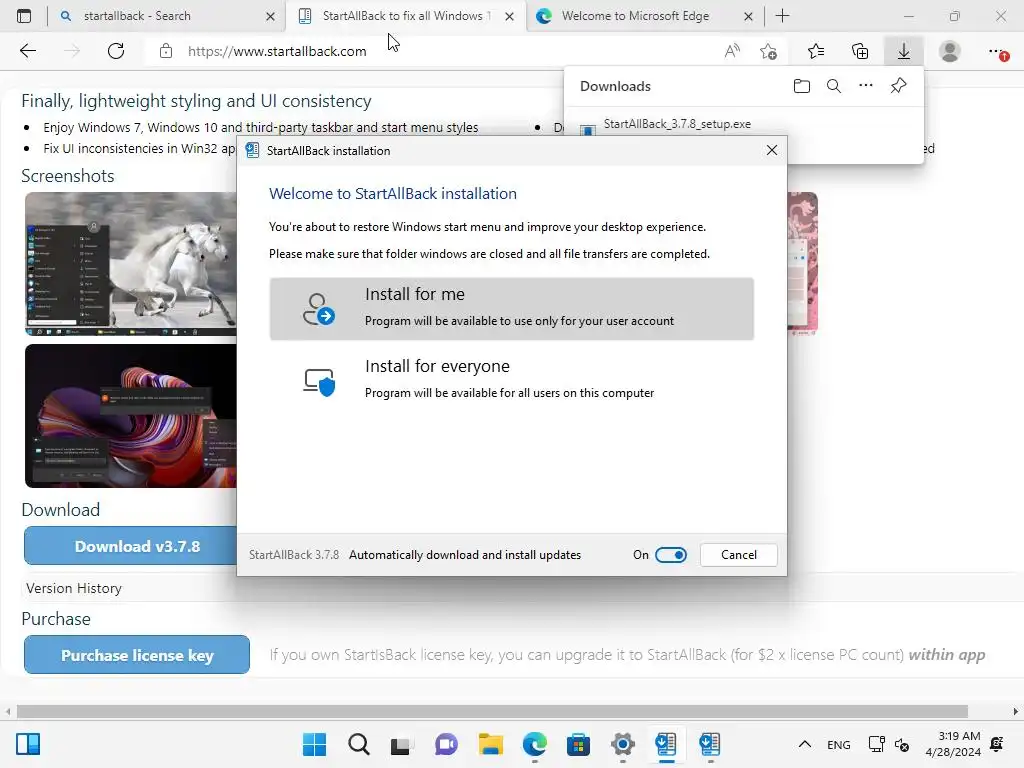
Task: Close the startallback - Search tab
Action: pos(270,16)
